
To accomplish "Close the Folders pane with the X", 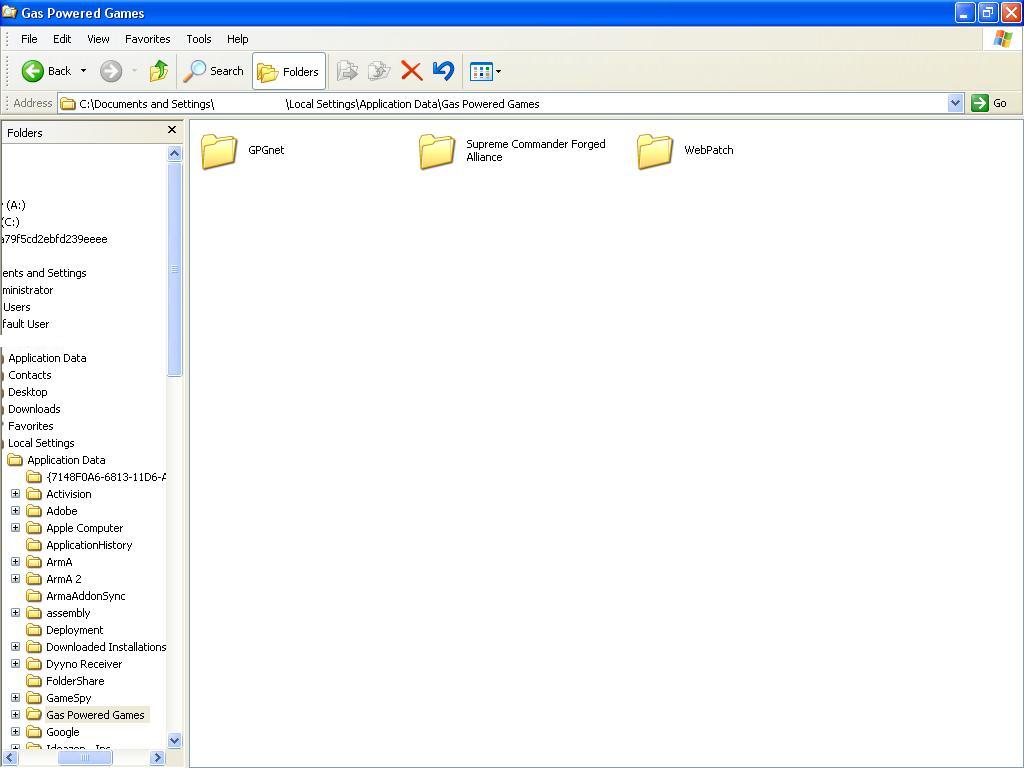I will click(172, 129).
